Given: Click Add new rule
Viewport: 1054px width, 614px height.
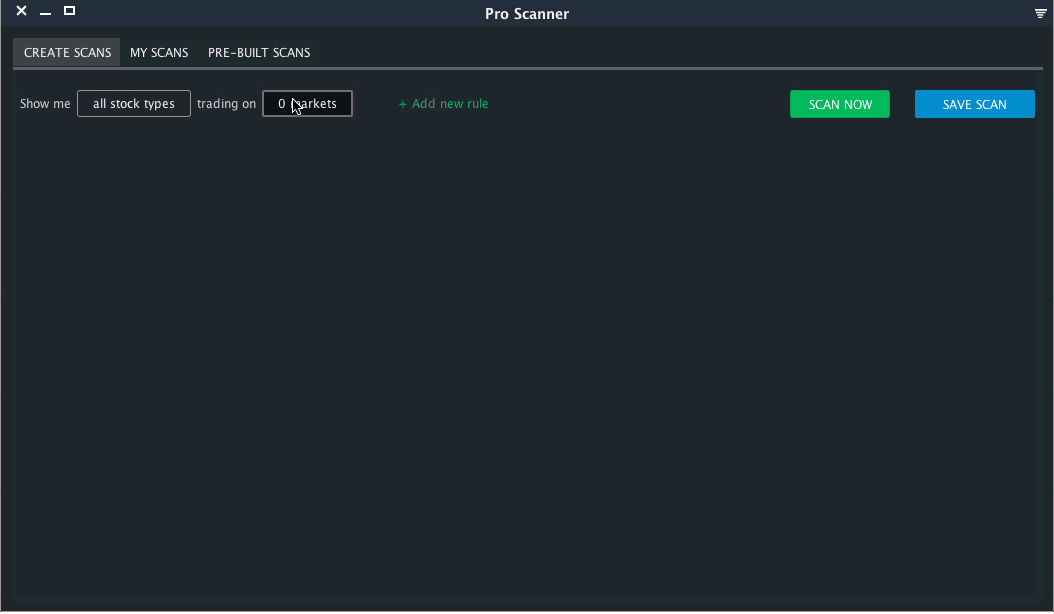Looking at the screenshot, I should [x=443, y=103].
